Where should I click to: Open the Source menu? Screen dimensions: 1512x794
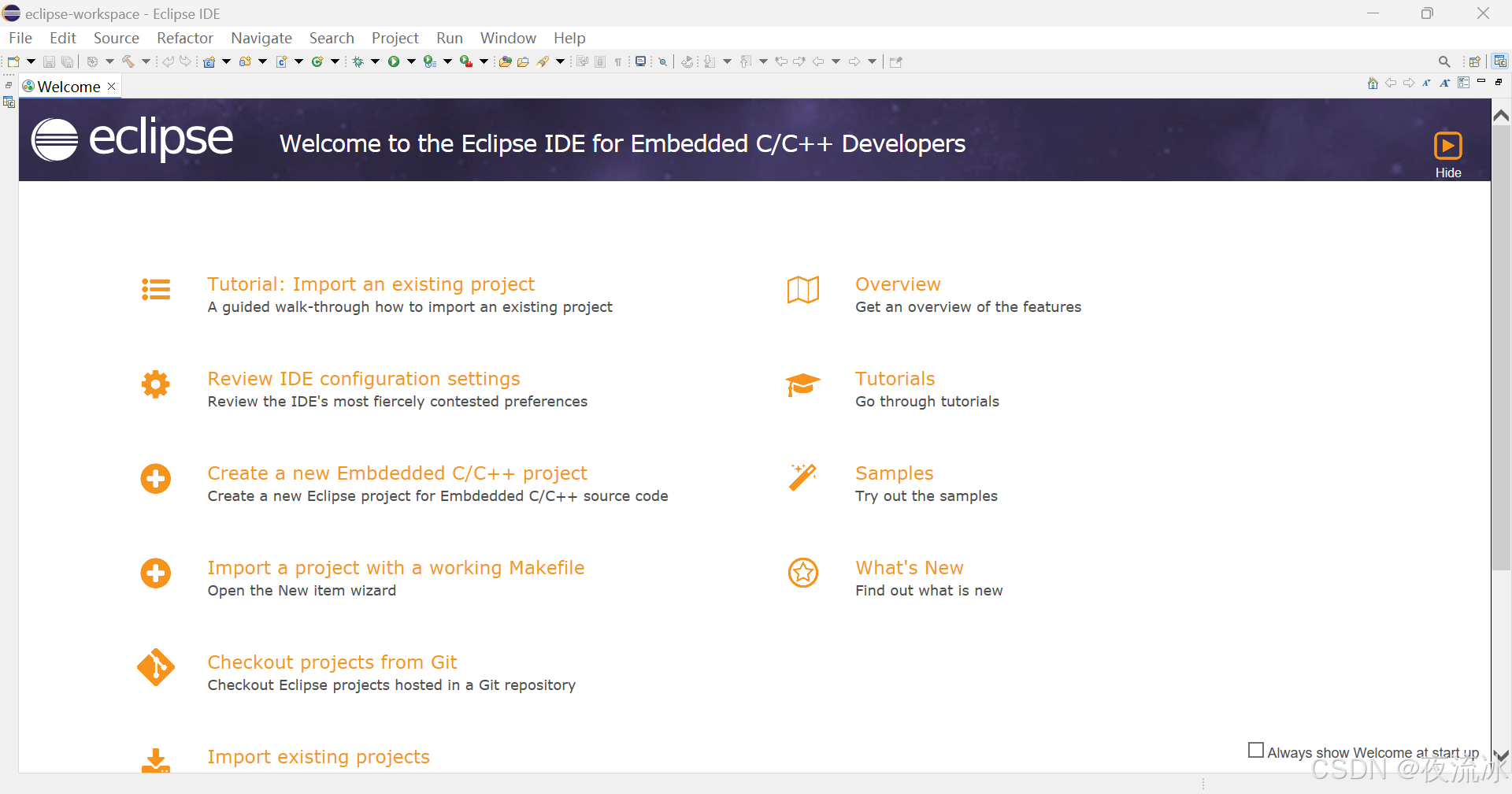pos(116,38)
